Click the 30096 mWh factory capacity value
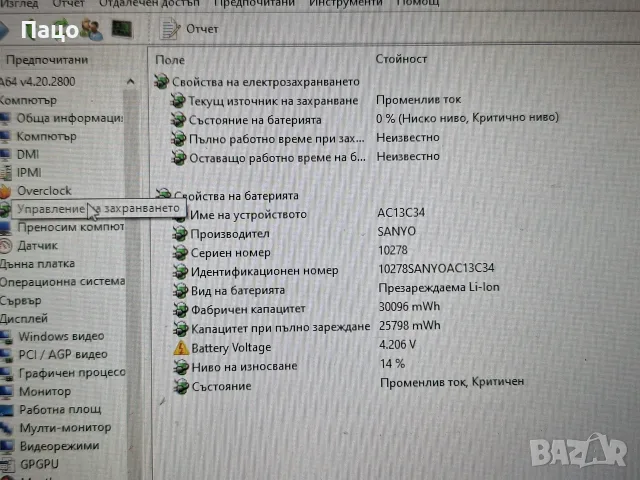Screen dimensions: 640x480 click(410, 307)
